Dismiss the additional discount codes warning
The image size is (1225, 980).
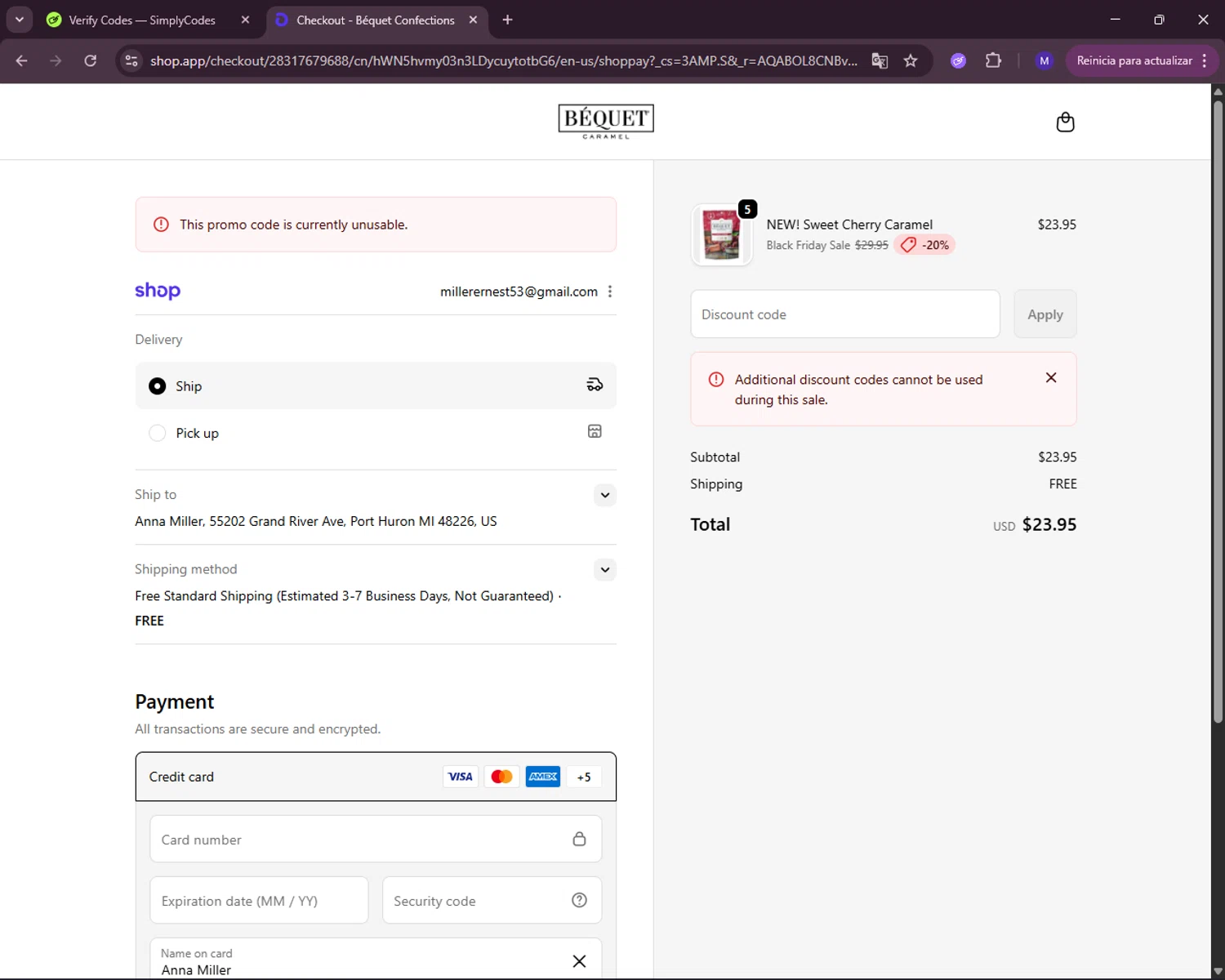click(1051, 377)
